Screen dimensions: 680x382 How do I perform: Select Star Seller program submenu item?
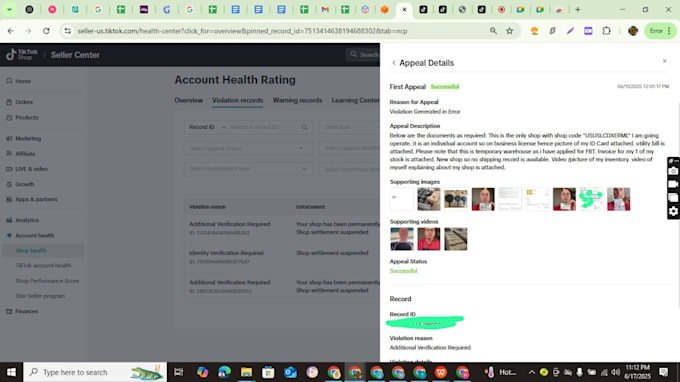[40, 296]
